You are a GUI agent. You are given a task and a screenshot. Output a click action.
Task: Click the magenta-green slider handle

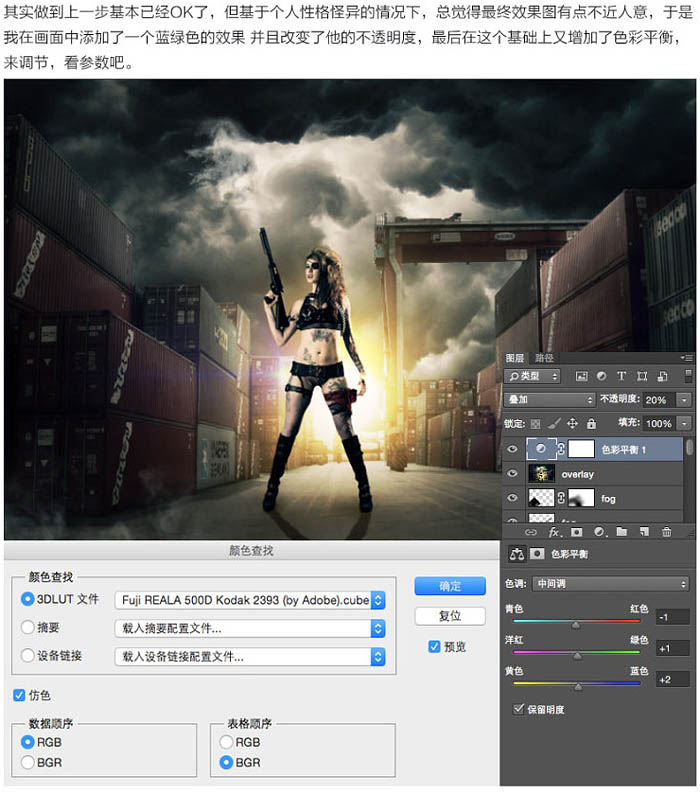pyautogui.click(x=577, y=656)
